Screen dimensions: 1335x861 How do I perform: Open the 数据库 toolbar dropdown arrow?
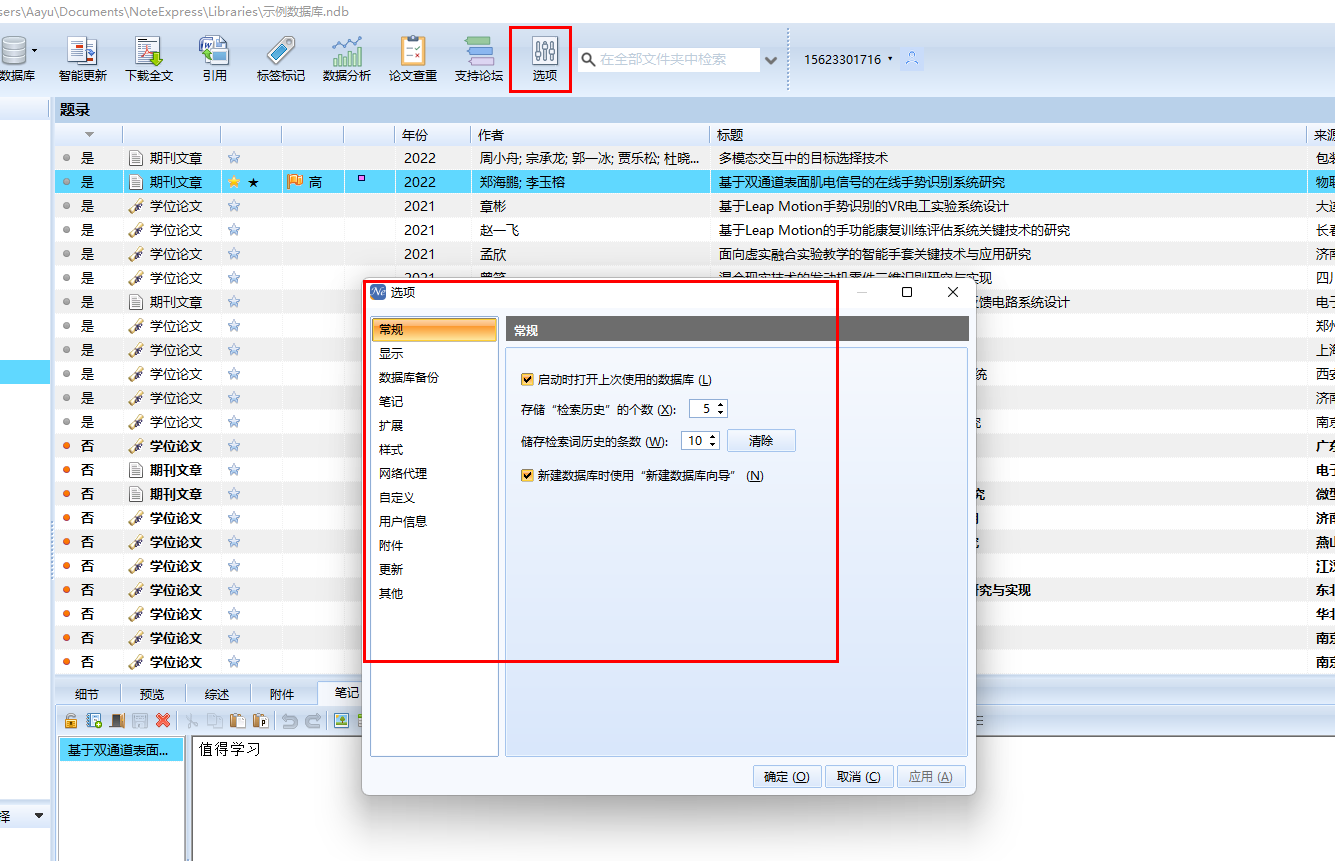[x=35, y=50]
